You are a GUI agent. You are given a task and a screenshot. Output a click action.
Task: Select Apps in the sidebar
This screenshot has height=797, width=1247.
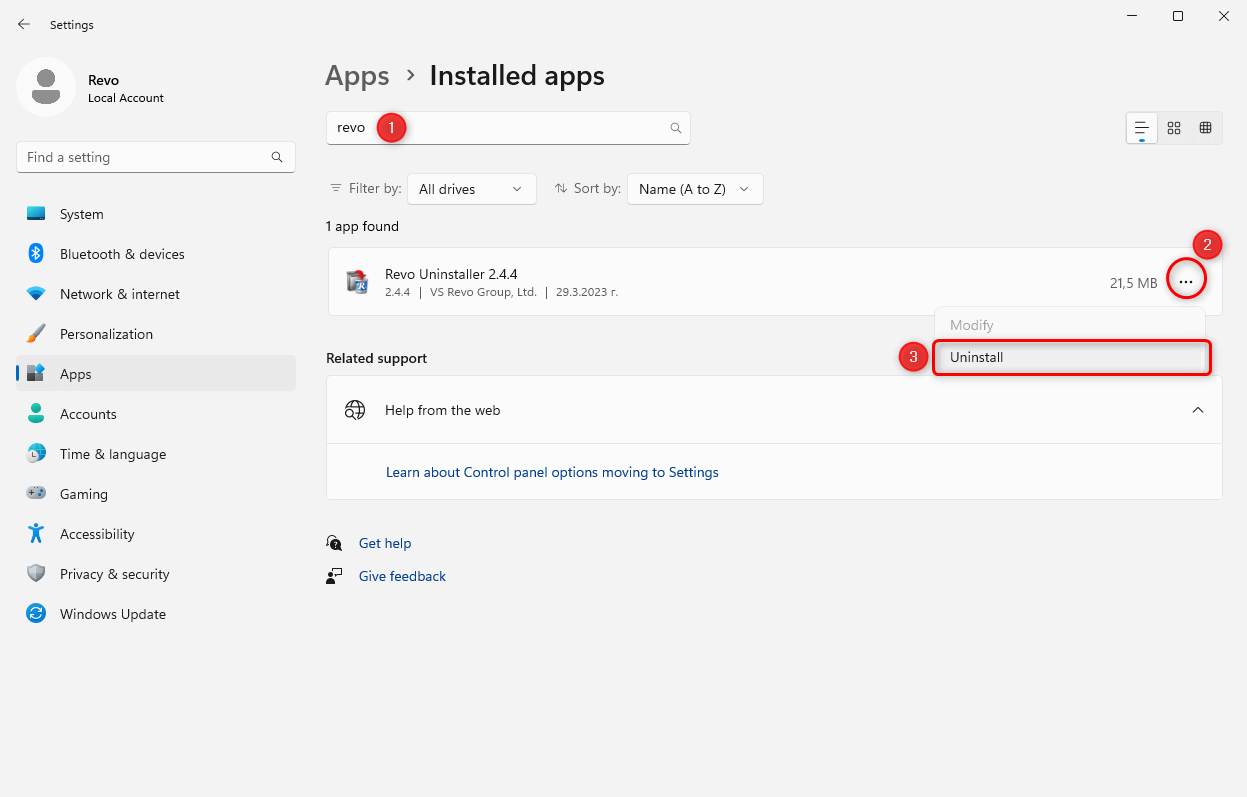(x=156, y=374)
